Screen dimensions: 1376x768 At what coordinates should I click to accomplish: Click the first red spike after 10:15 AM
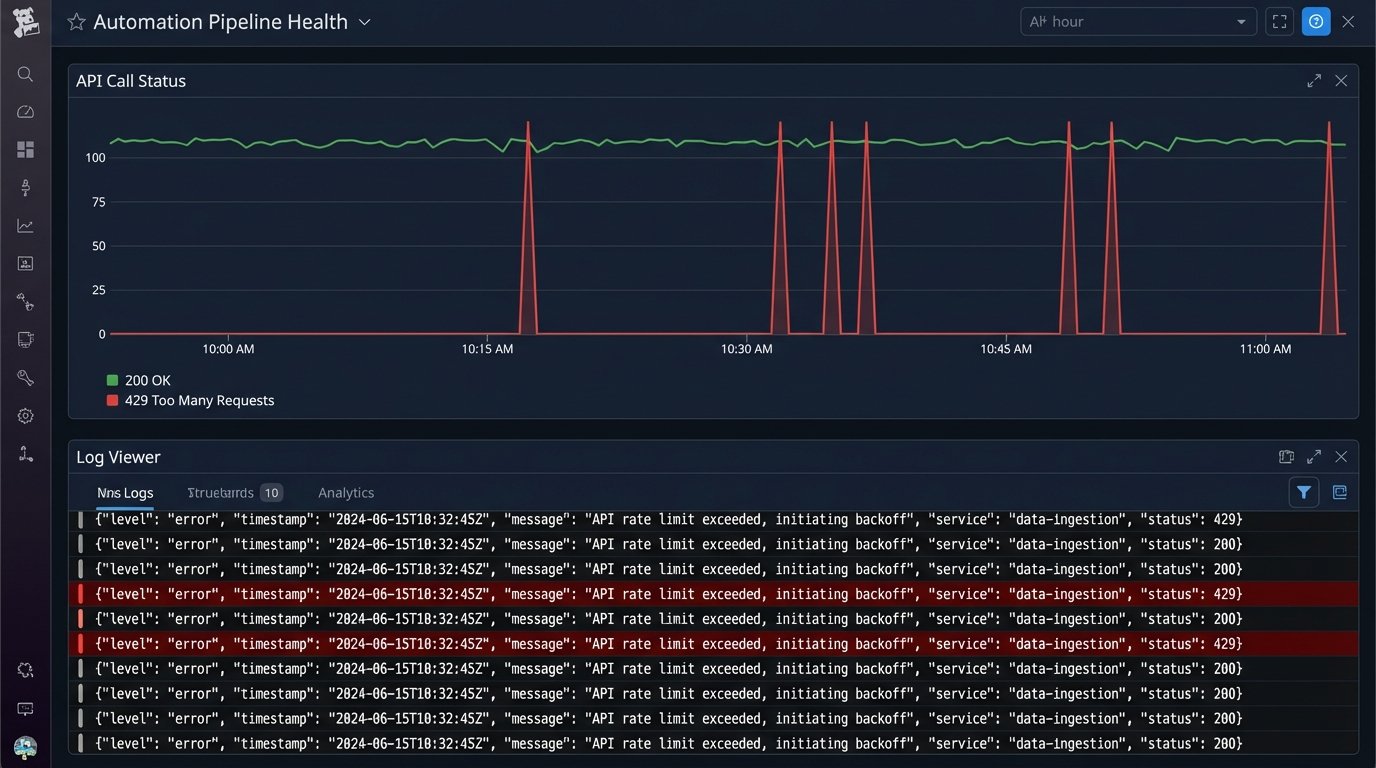528,230
